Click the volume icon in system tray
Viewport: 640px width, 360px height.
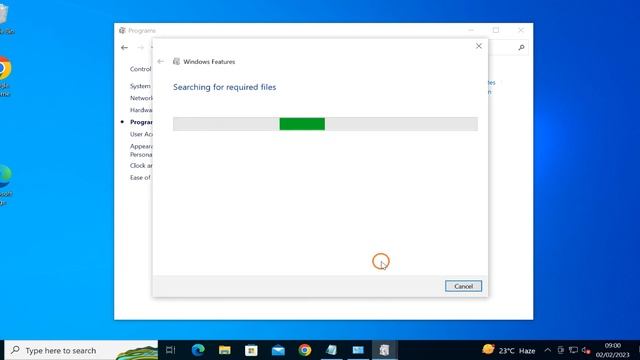(x=586, y=350)
